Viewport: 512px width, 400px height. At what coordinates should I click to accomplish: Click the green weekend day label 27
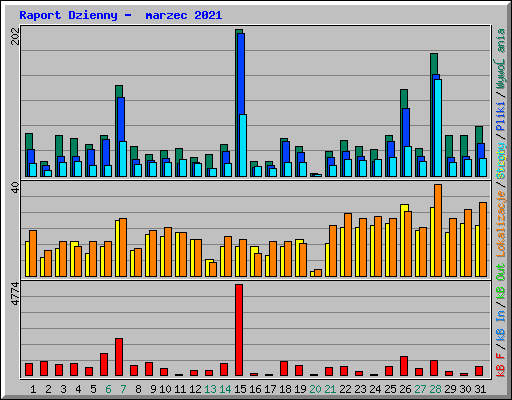(420, 389)
